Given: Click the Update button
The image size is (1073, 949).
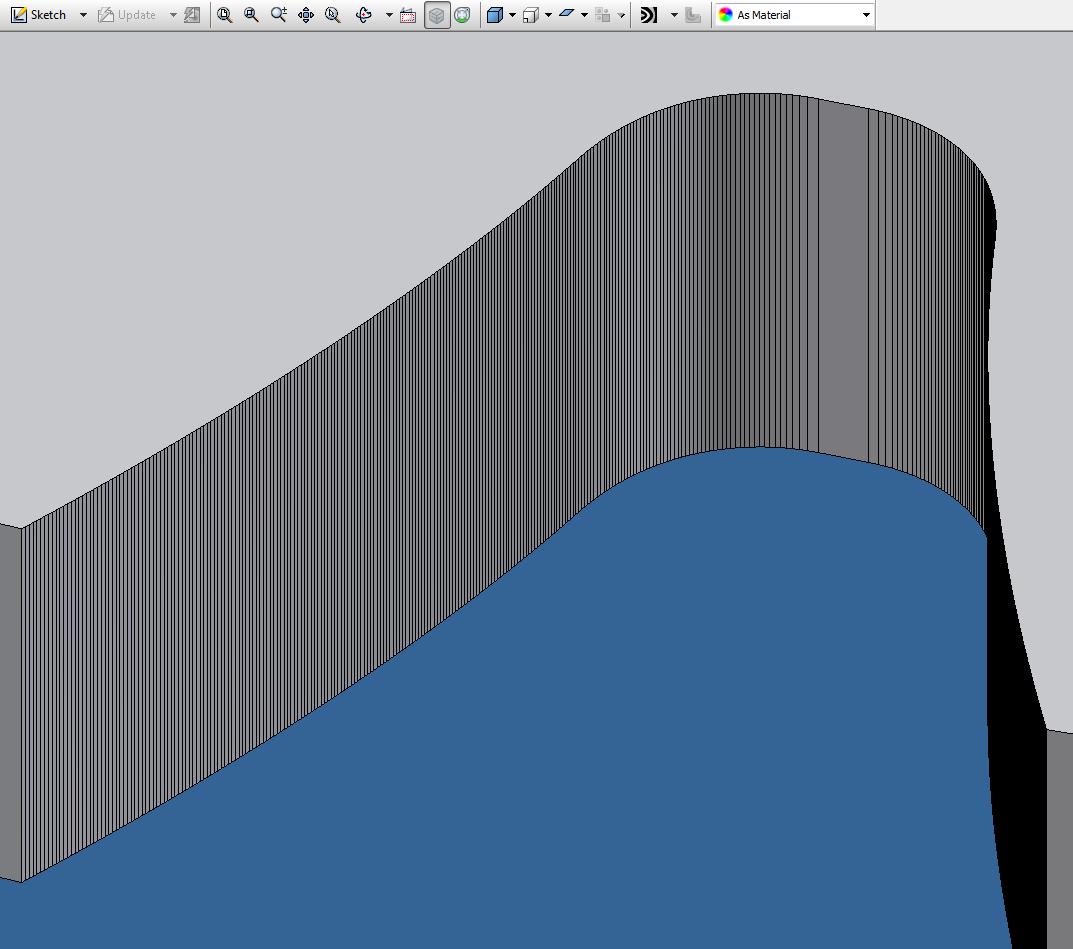Looking at the screenshot, I should pyautogui.click(x=127, y=15).
